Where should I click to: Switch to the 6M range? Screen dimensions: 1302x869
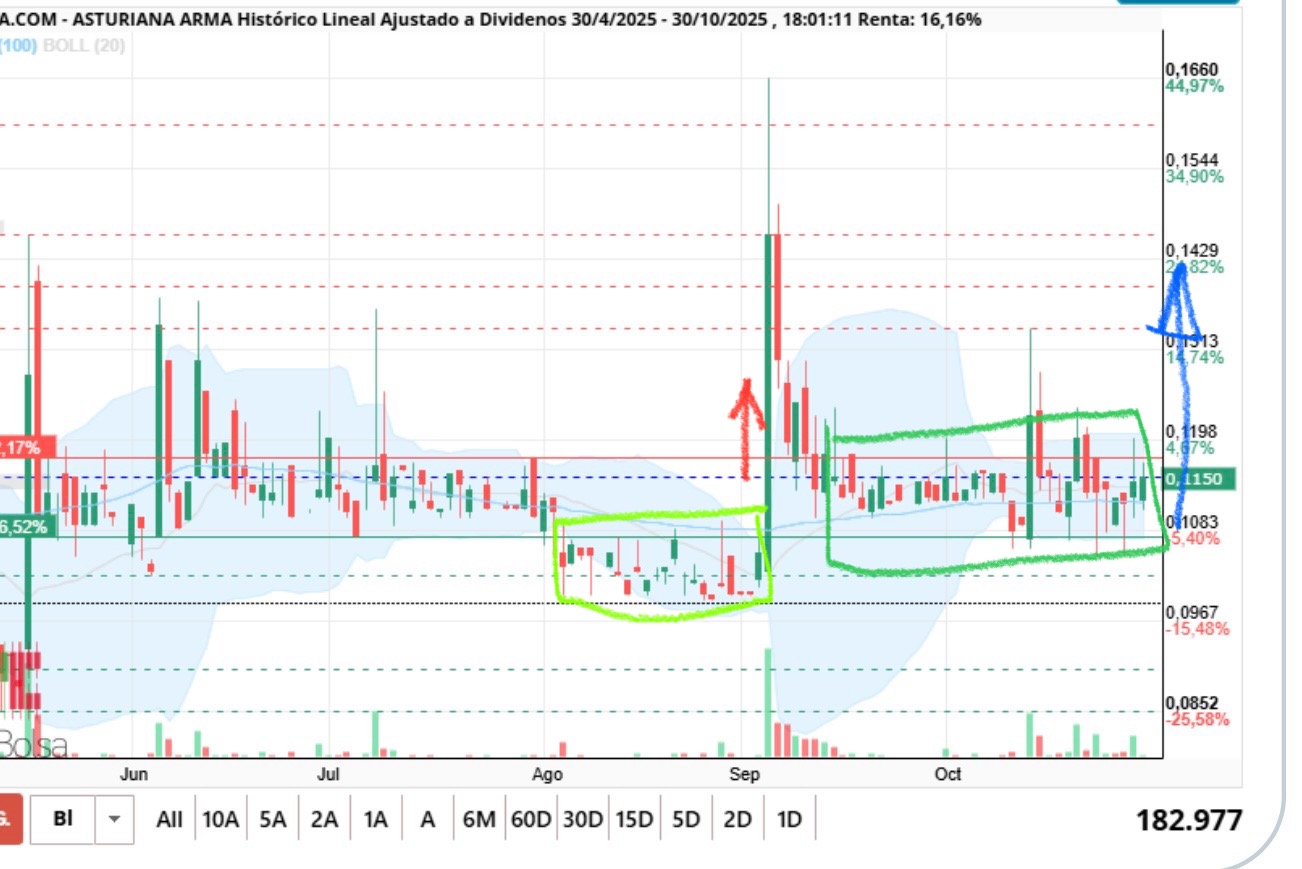point(479,820)
